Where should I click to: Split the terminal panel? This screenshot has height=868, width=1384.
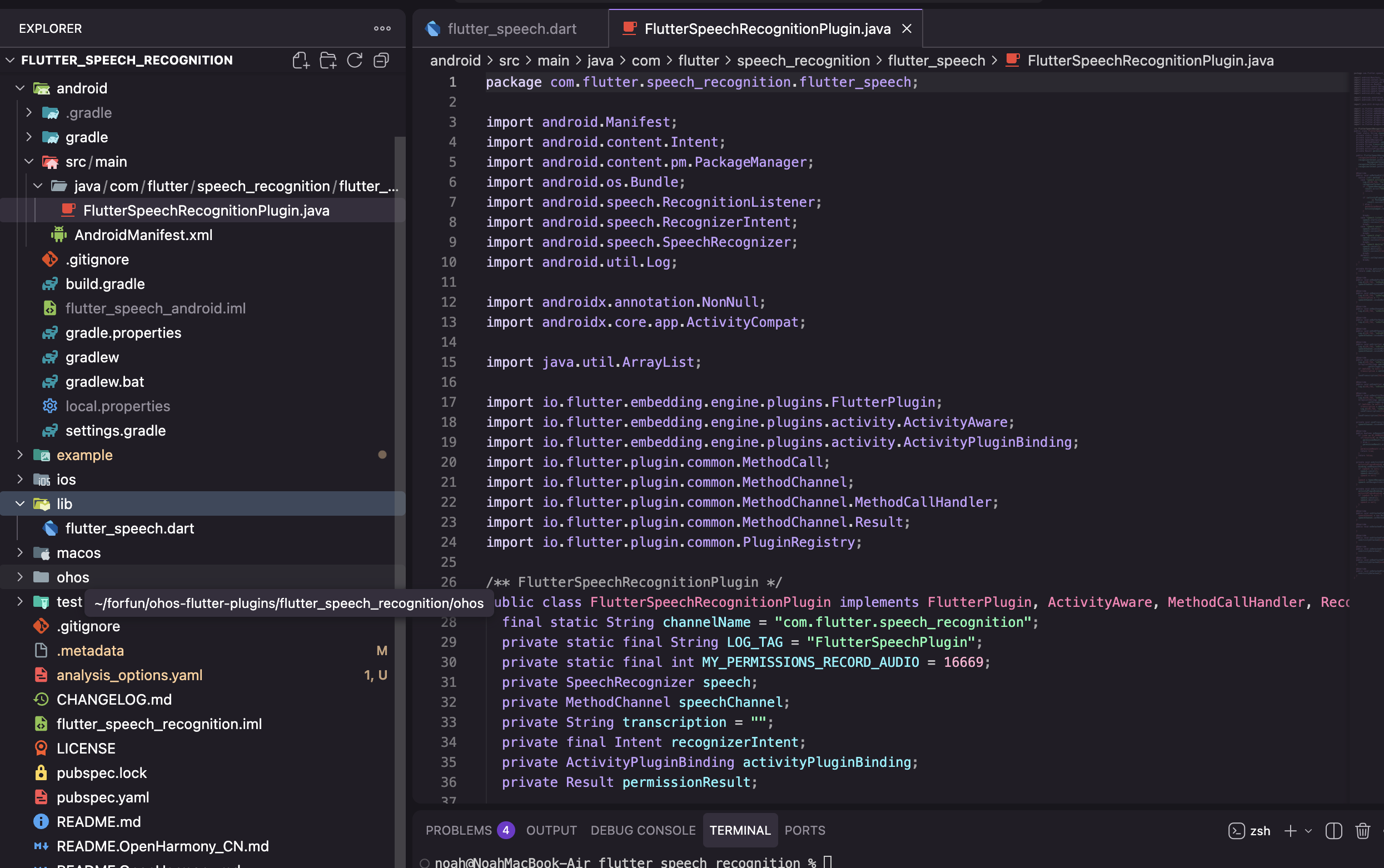(1333, 831)
